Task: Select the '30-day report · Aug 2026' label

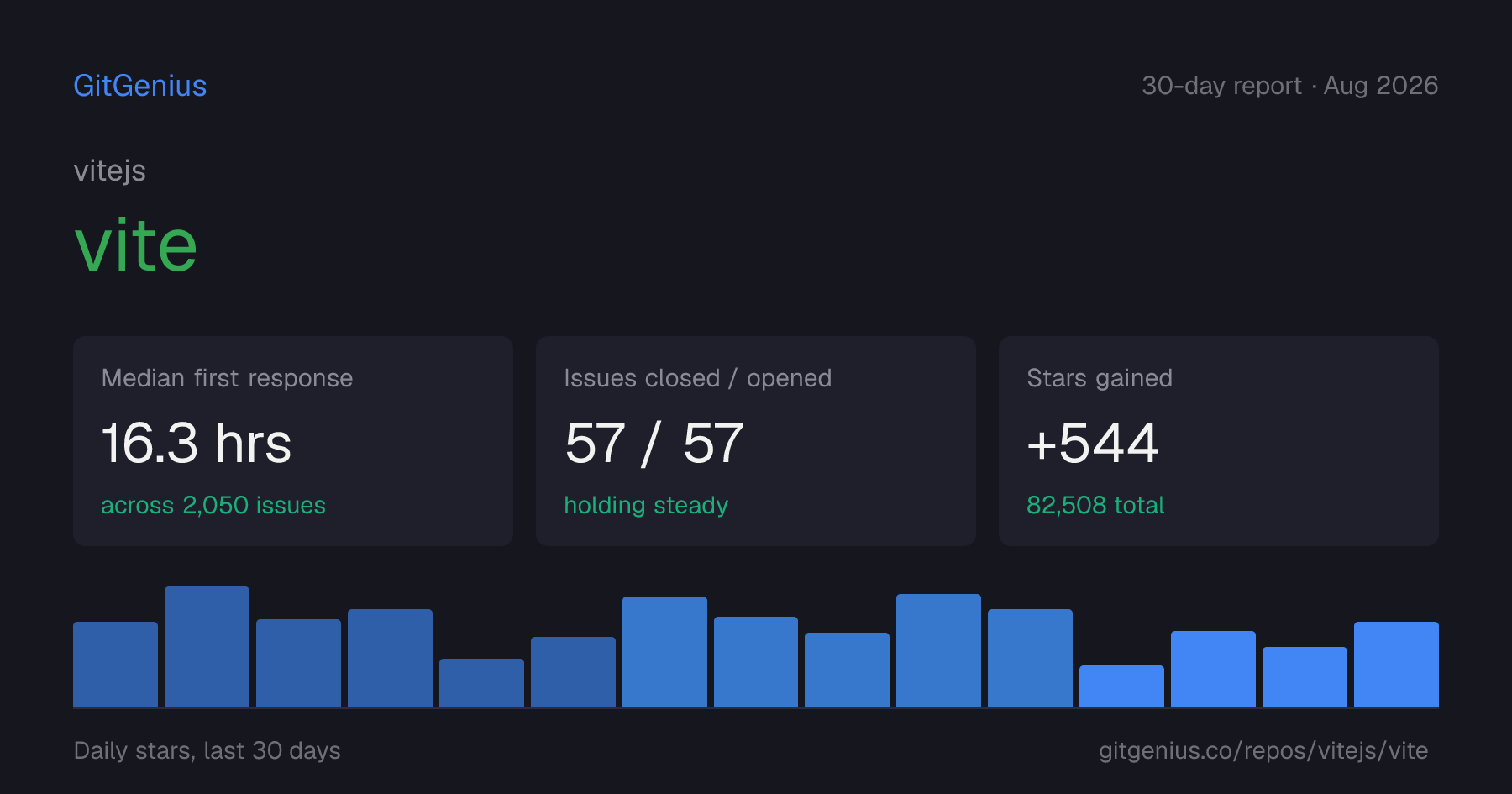Action: (x=1289, y=86)
